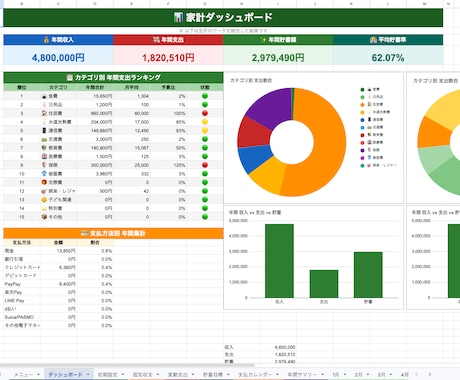This screenshot has height=380, width=460.
Task: Click the yellow status circle in the 水道光熱費 row
Action: (205, 122)
